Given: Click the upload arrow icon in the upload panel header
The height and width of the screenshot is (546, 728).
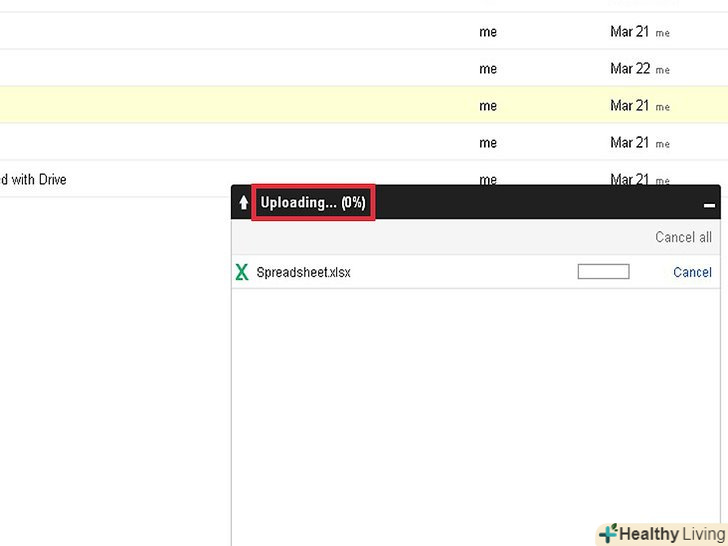Looking at the screenshot, I should click(x=244, y=202).
